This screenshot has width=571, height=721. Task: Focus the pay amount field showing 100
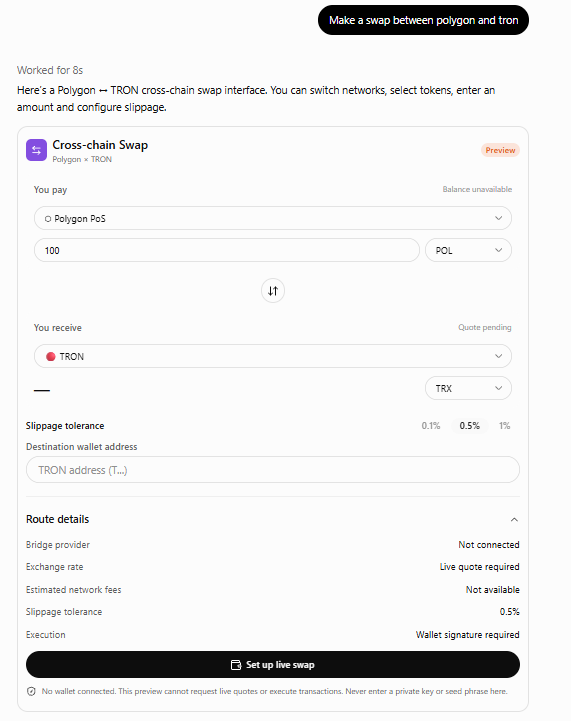(x=227, y=250)
